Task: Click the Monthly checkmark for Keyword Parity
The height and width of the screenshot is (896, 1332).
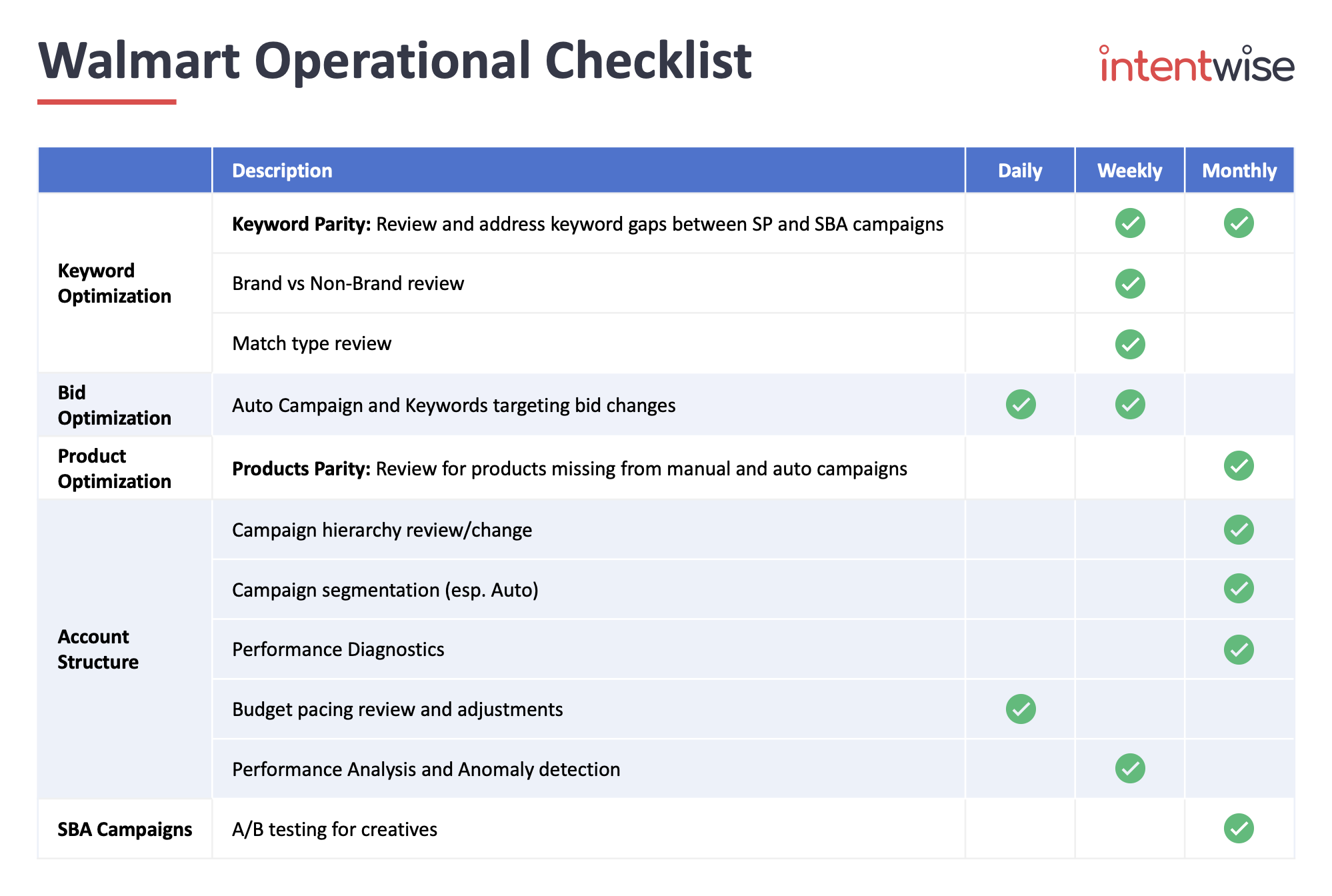Action: 1239,223
